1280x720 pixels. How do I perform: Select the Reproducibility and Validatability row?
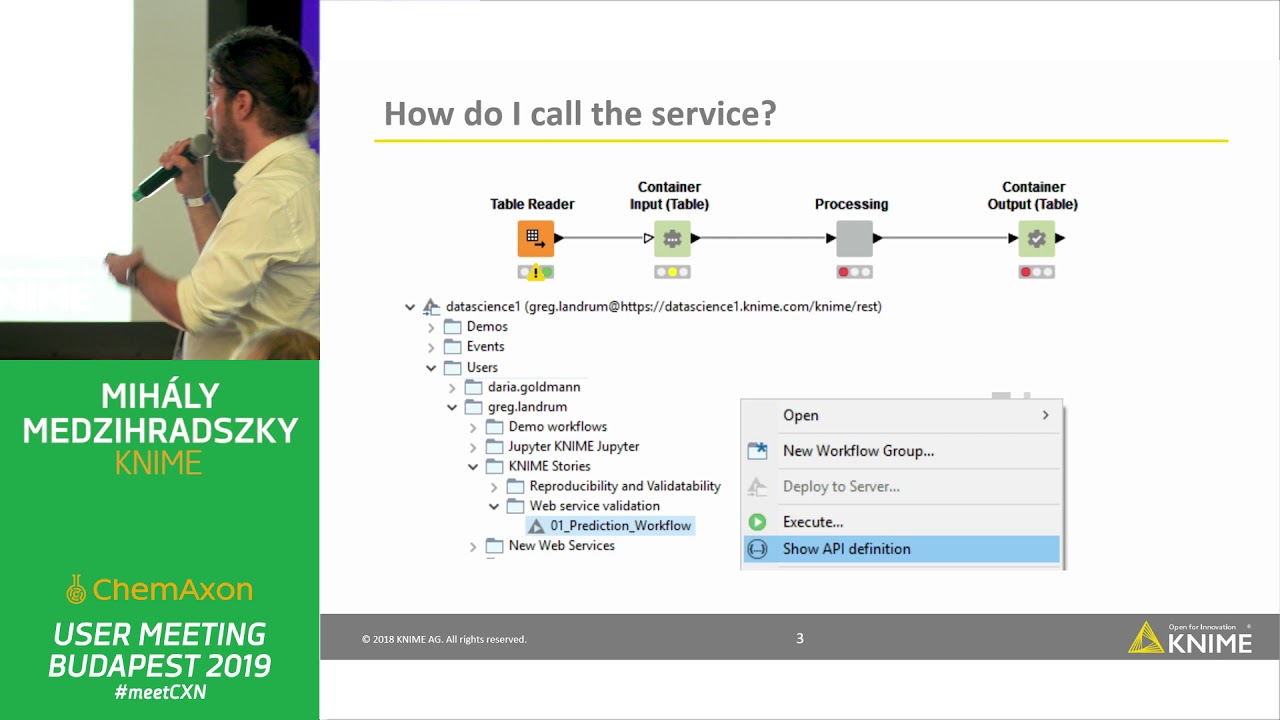coord(625,486)
